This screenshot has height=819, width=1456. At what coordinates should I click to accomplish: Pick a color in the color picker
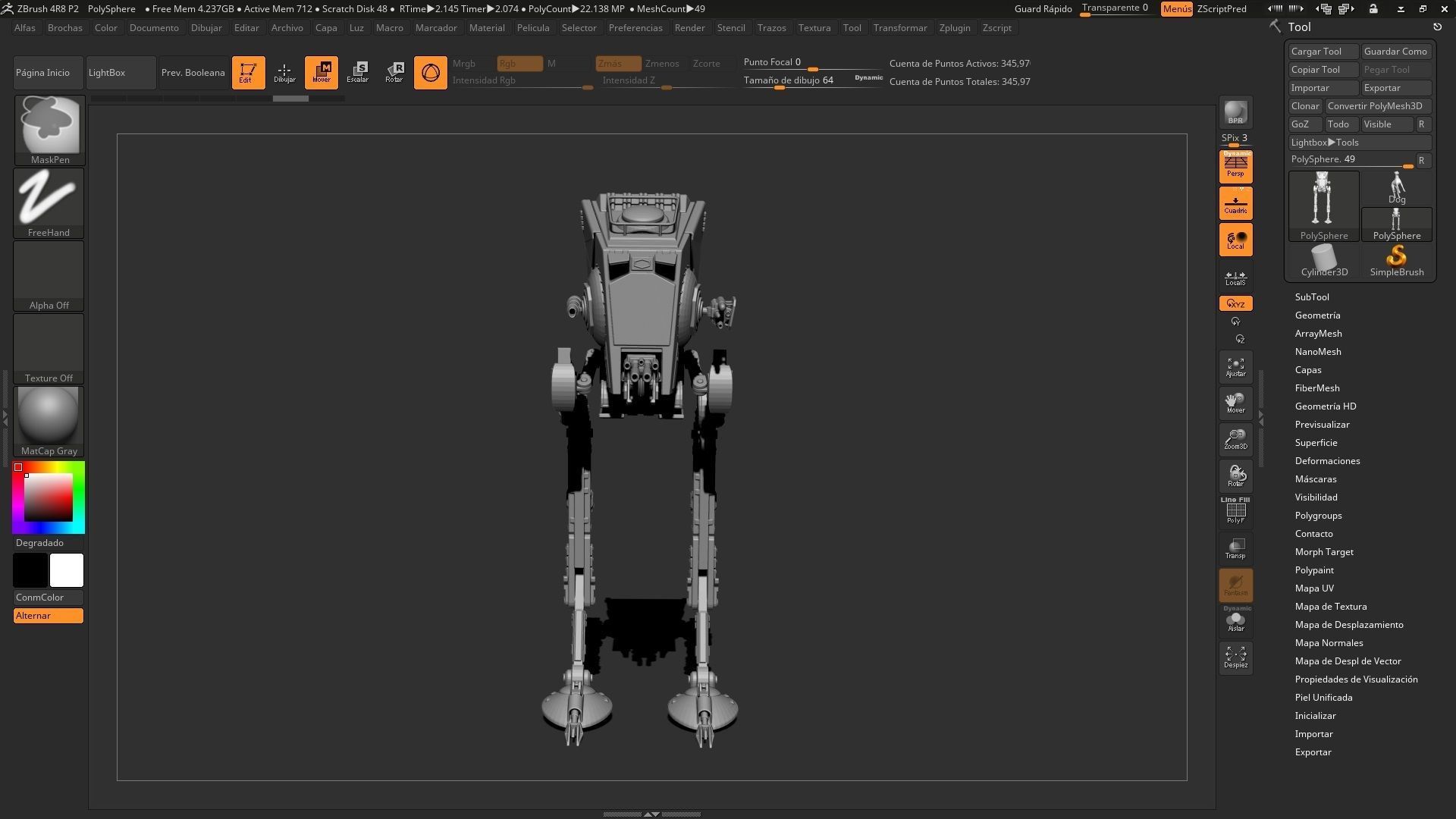click(x=49, y=497)
